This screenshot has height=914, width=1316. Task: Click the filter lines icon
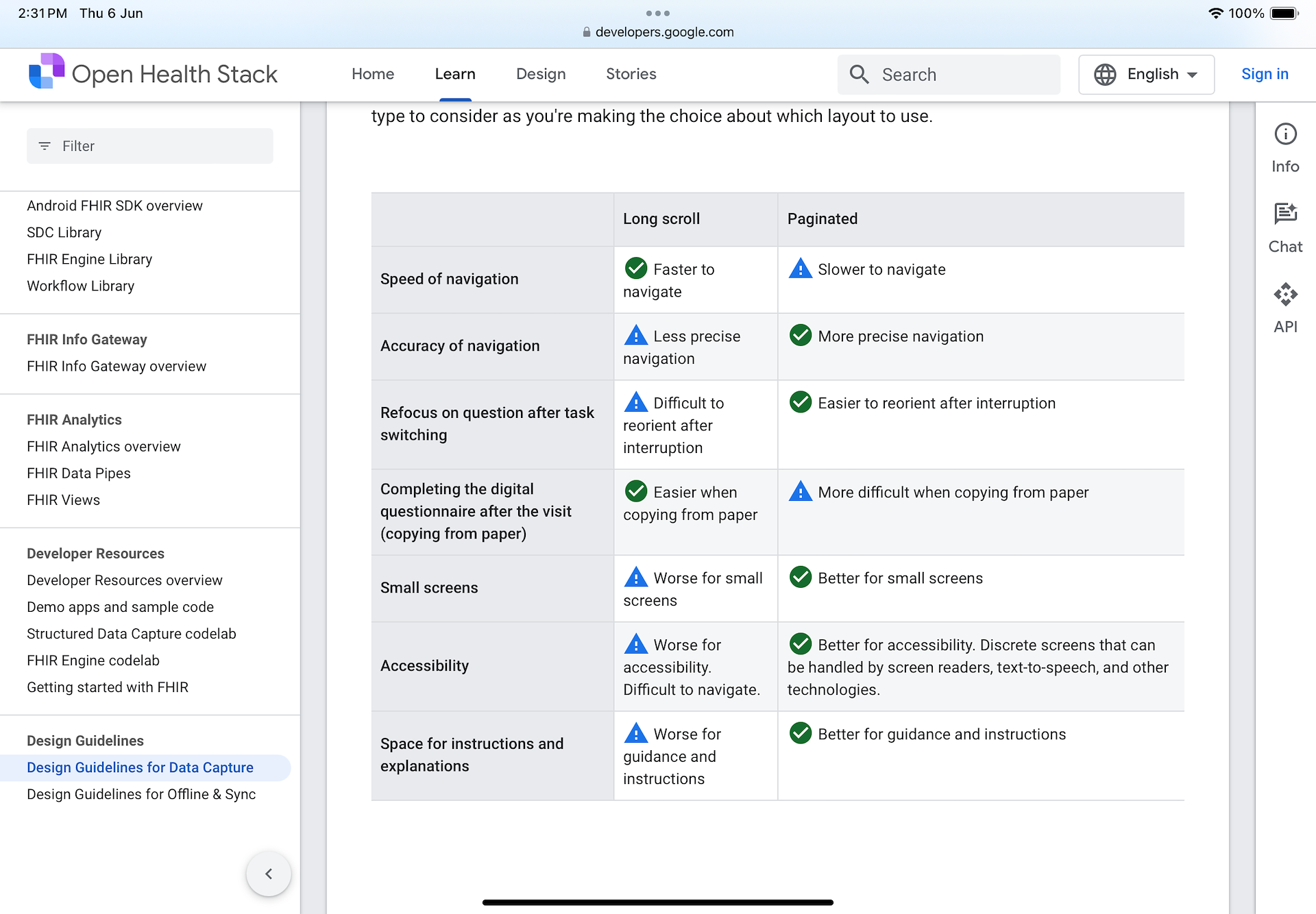click(45, 146)
